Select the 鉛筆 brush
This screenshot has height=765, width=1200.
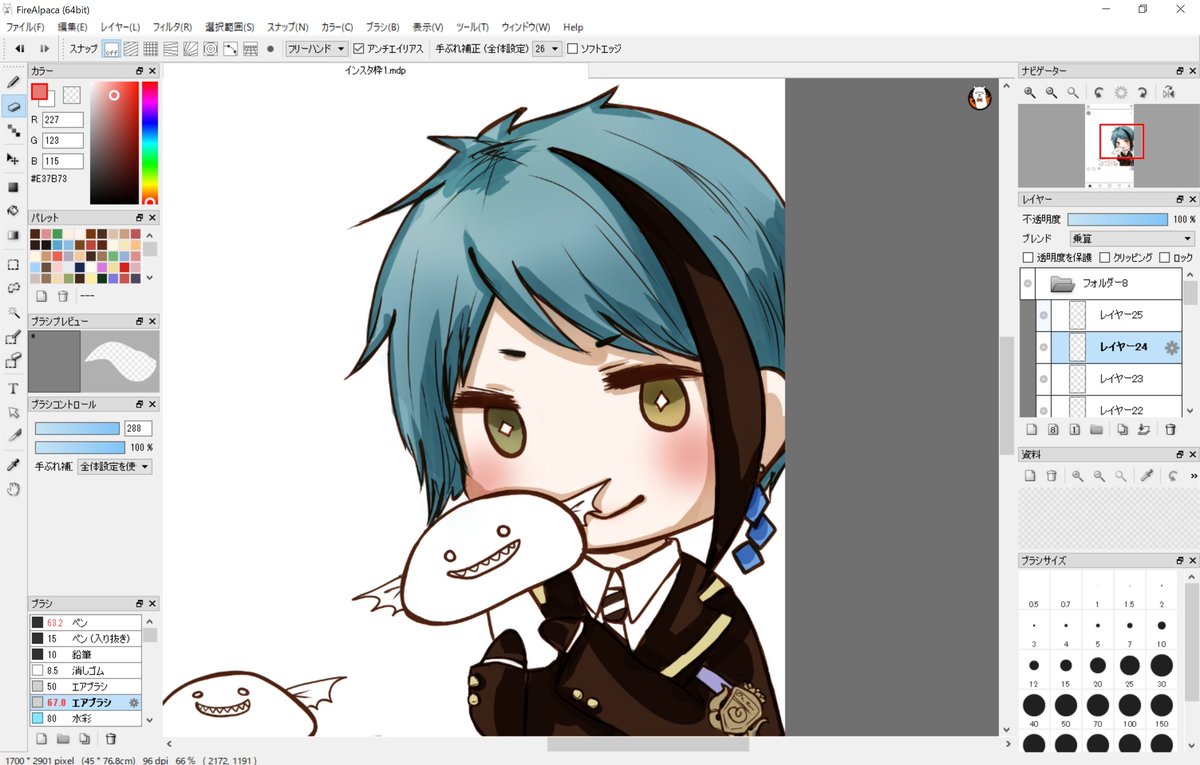pyautogui.click(x=85, y=654)
